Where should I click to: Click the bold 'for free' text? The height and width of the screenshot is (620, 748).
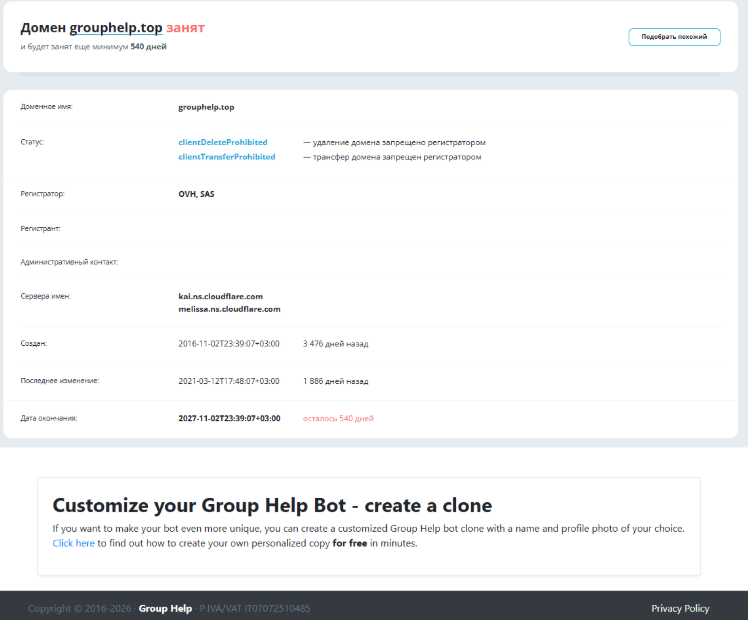click(x=350, y=543)
